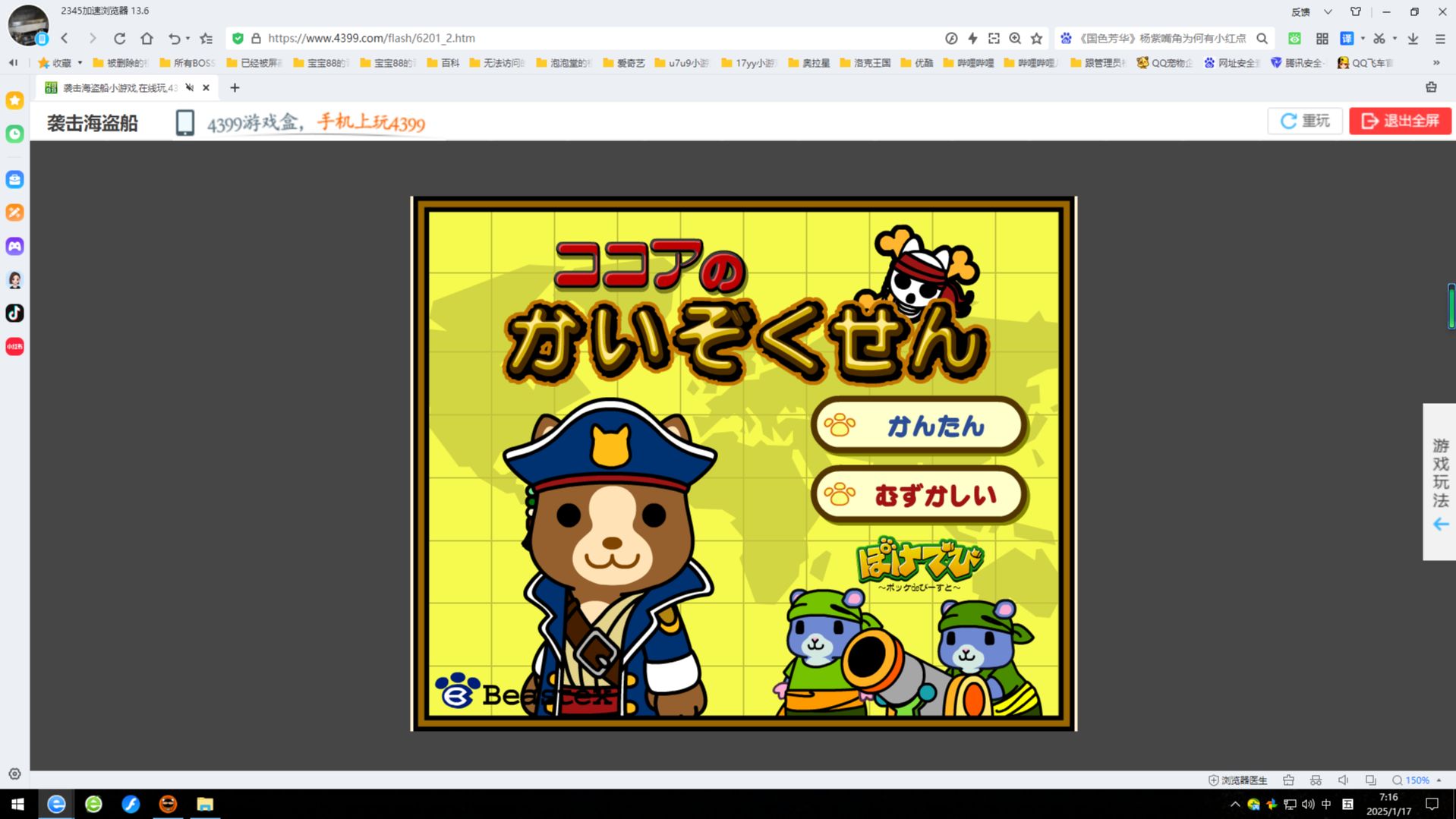Click the lightning speed-boost icon near the toolbar
Viewport: 1456px width, 819px height.
pos(972,38)
